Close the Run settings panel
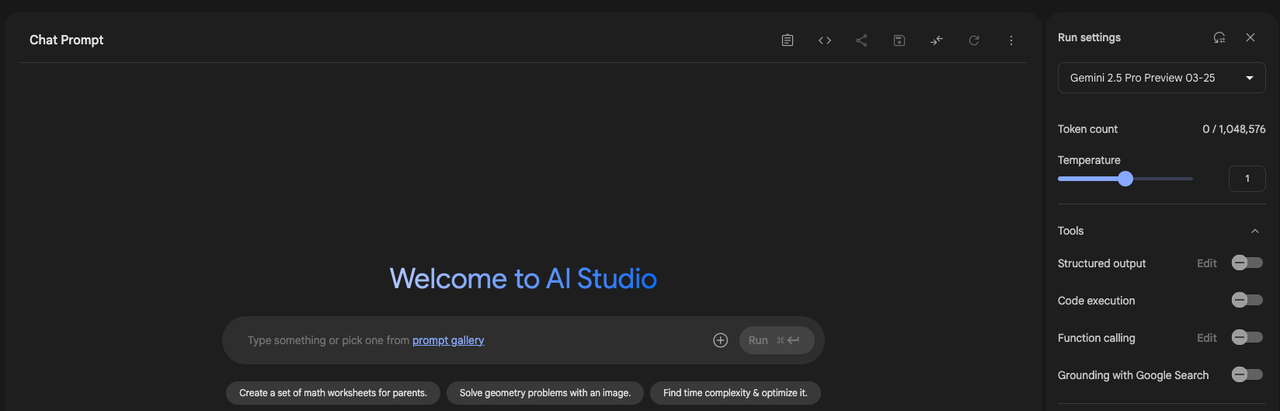The width and height of the screenshot is (1280, 411). (1250, 37)
